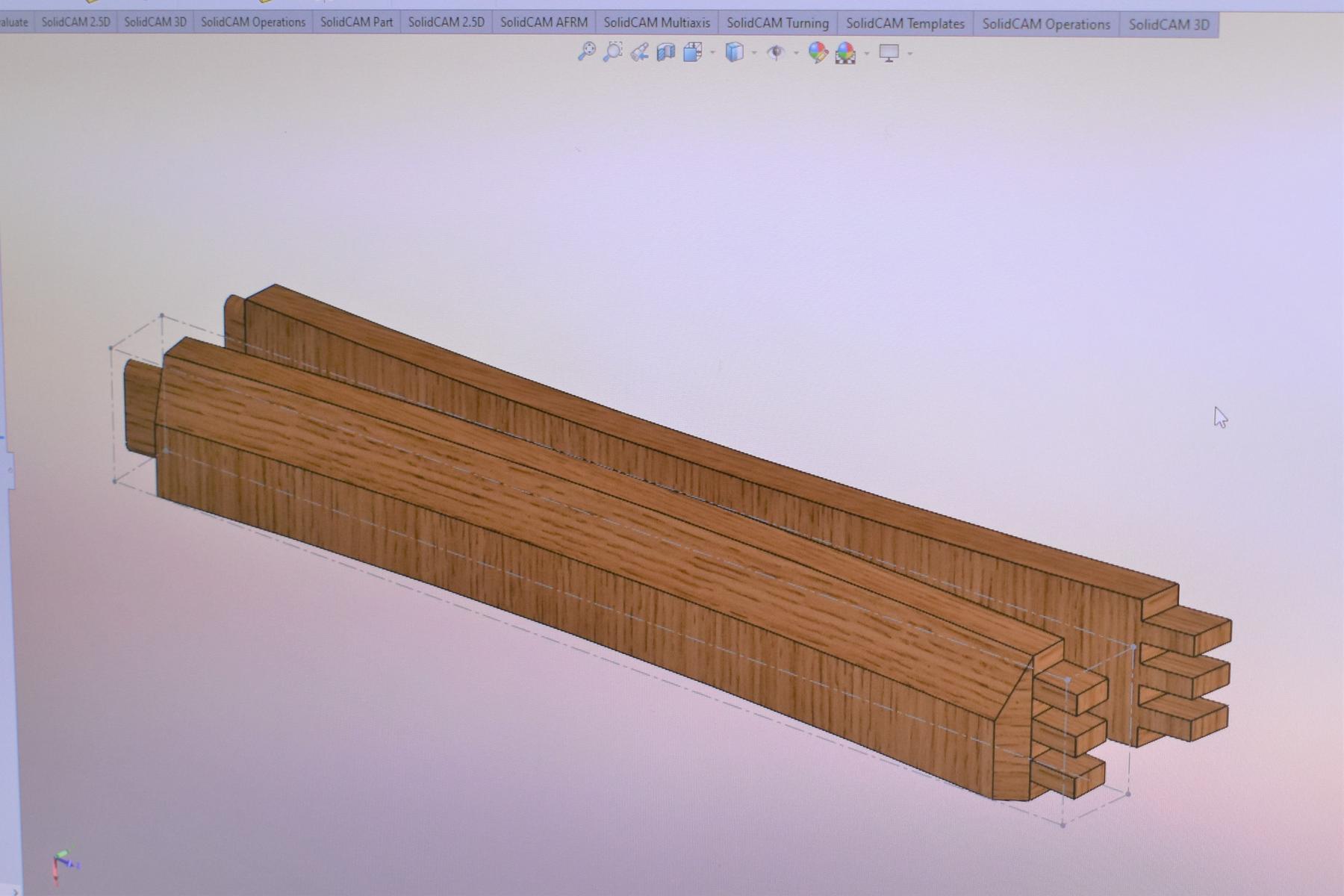Click the Hide/Show Items eye icon

(x=777, y=52)
